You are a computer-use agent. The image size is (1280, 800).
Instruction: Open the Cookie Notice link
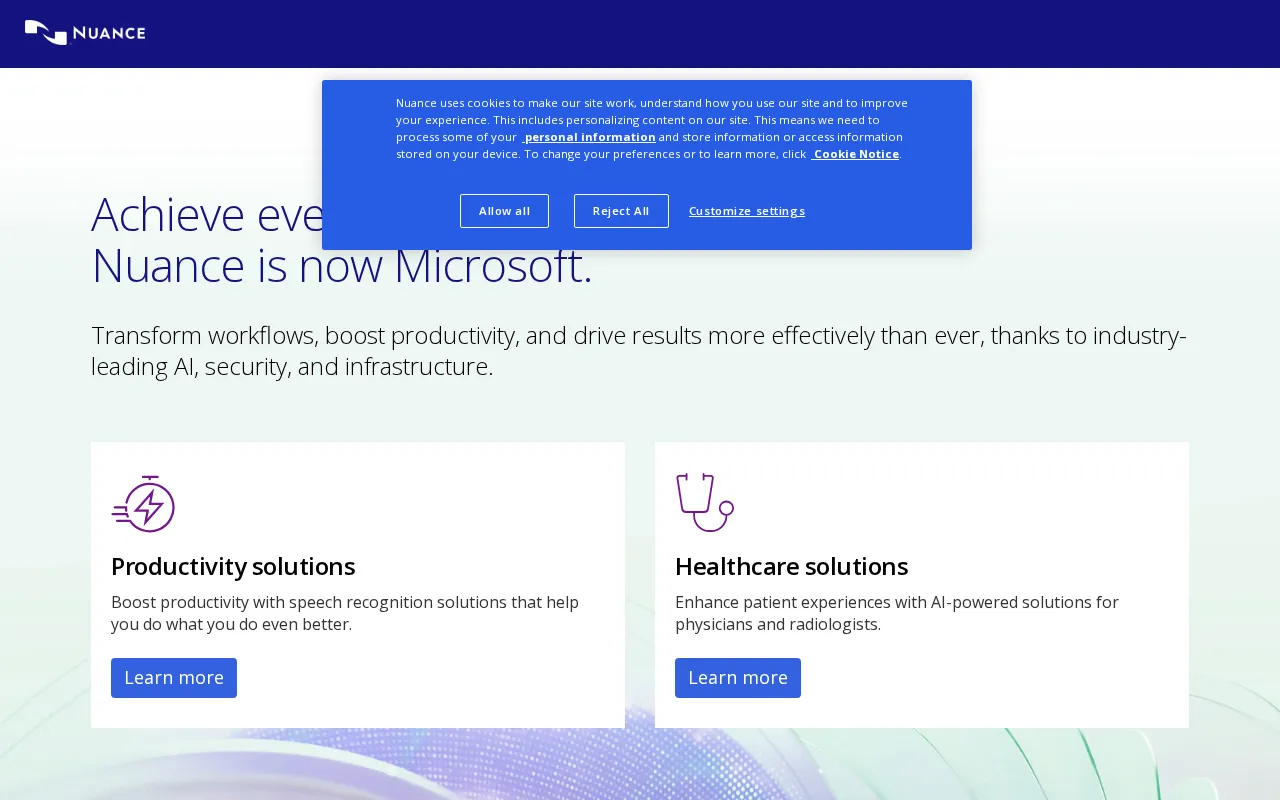point(855,154)
